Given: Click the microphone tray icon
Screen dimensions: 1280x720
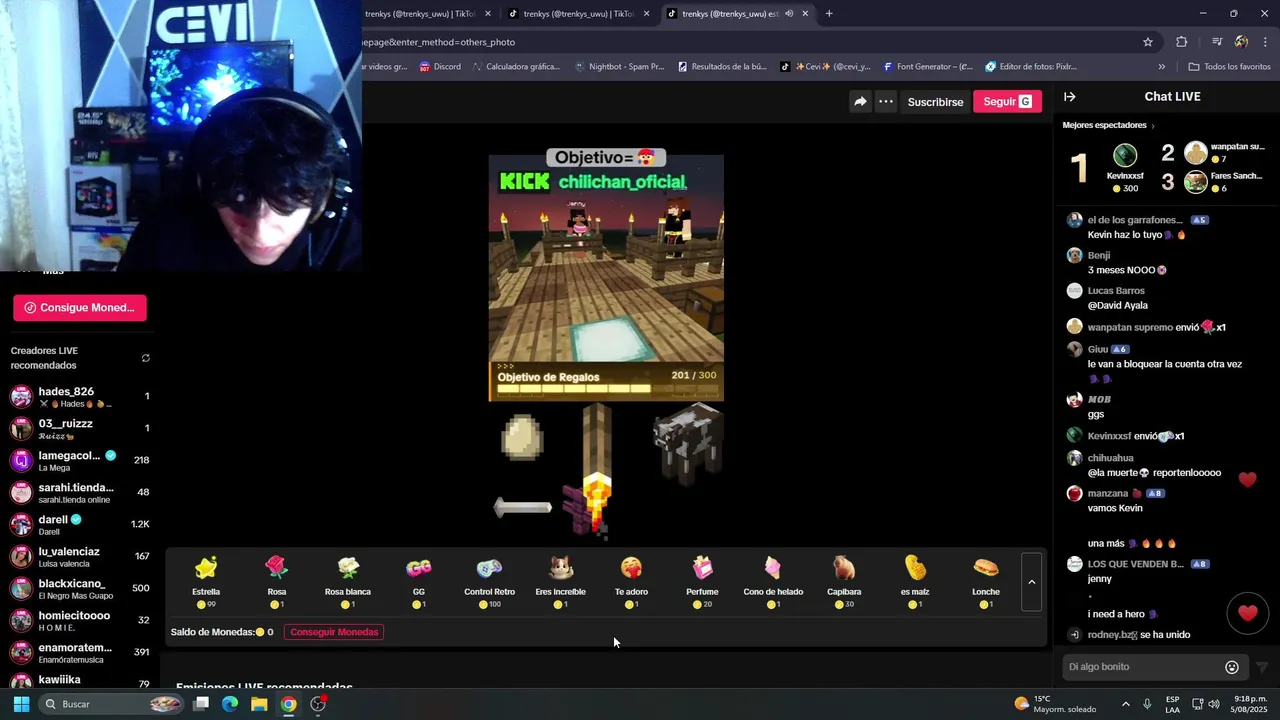Looking at the screenshot, I should (x=1147, y=704).
